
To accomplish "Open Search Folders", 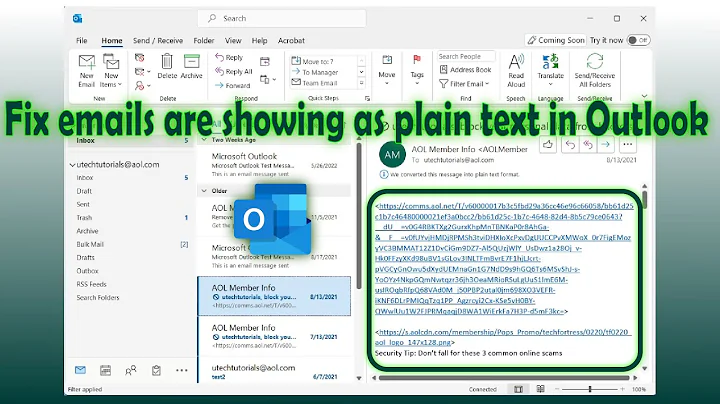I will click(x=98, y=297).
